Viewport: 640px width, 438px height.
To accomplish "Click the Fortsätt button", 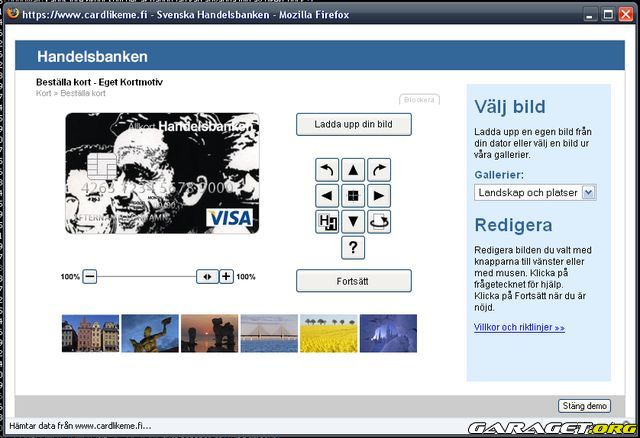I will pyautogui.click(x=353, y=281).
